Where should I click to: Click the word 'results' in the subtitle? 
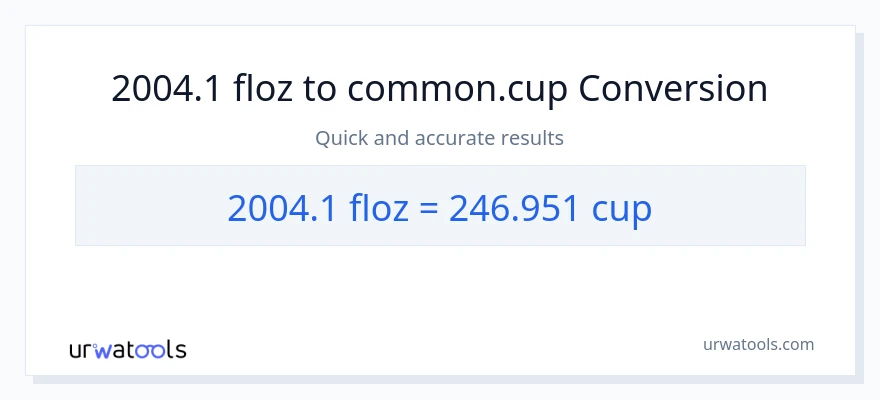pyautogui.click(x=533, y=138)
